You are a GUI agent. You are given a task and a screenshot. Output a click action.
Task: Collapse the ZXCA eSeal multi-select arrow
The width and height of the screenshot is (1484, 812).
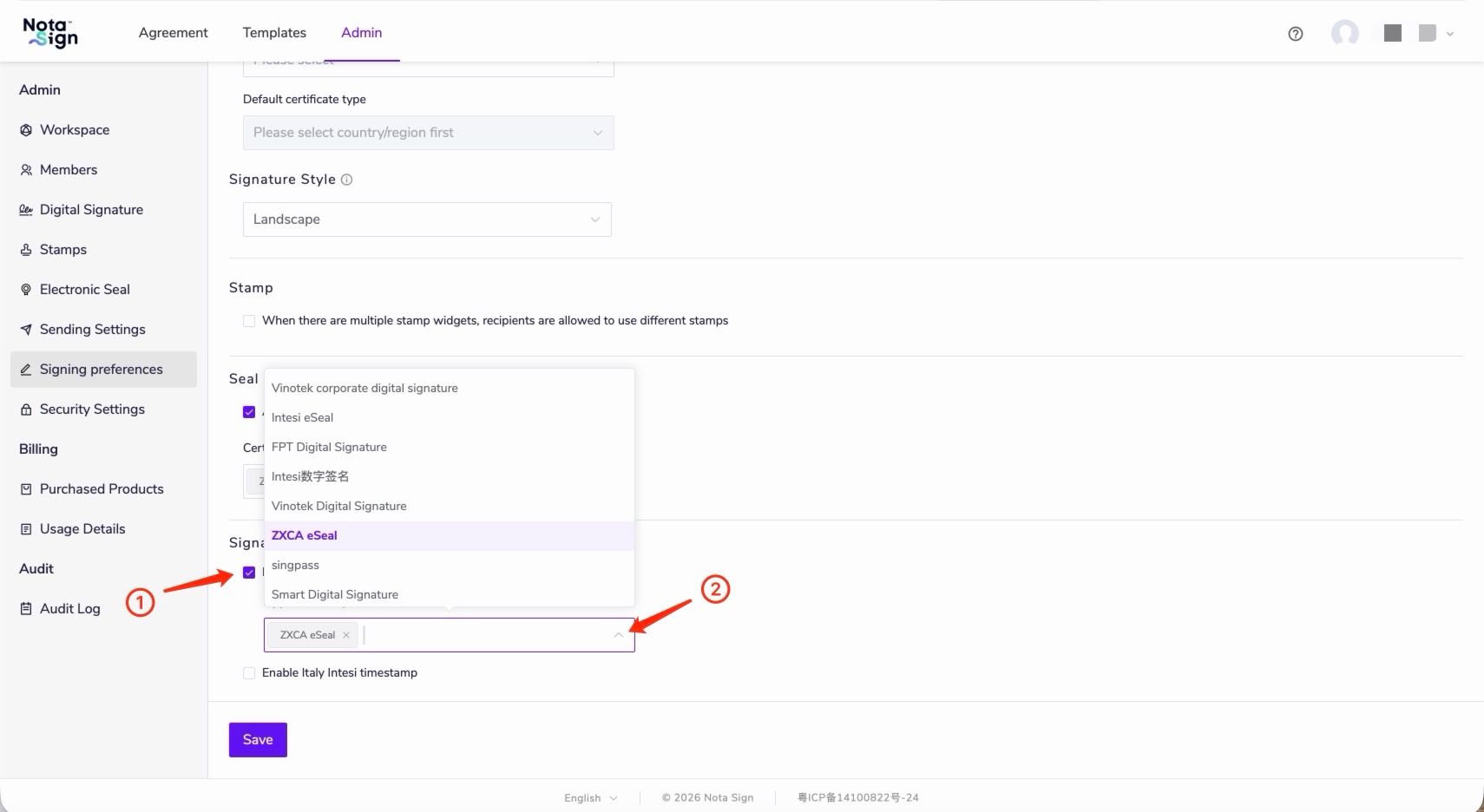tap(619, 635)
